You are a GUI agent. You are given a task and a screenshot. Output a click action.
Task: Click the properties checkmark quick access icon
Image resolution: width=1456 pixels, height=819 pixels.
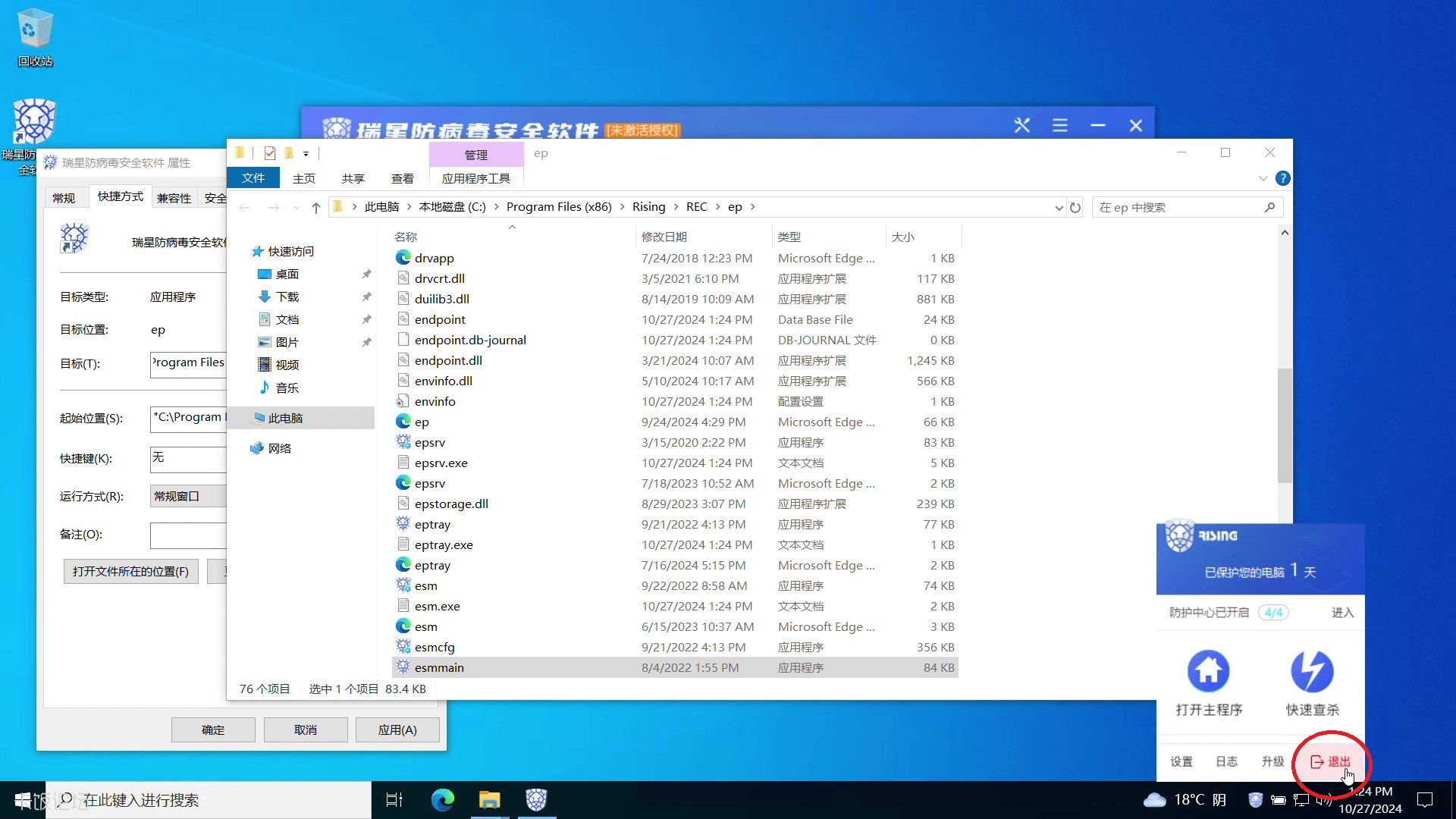(x=270, y=153)
